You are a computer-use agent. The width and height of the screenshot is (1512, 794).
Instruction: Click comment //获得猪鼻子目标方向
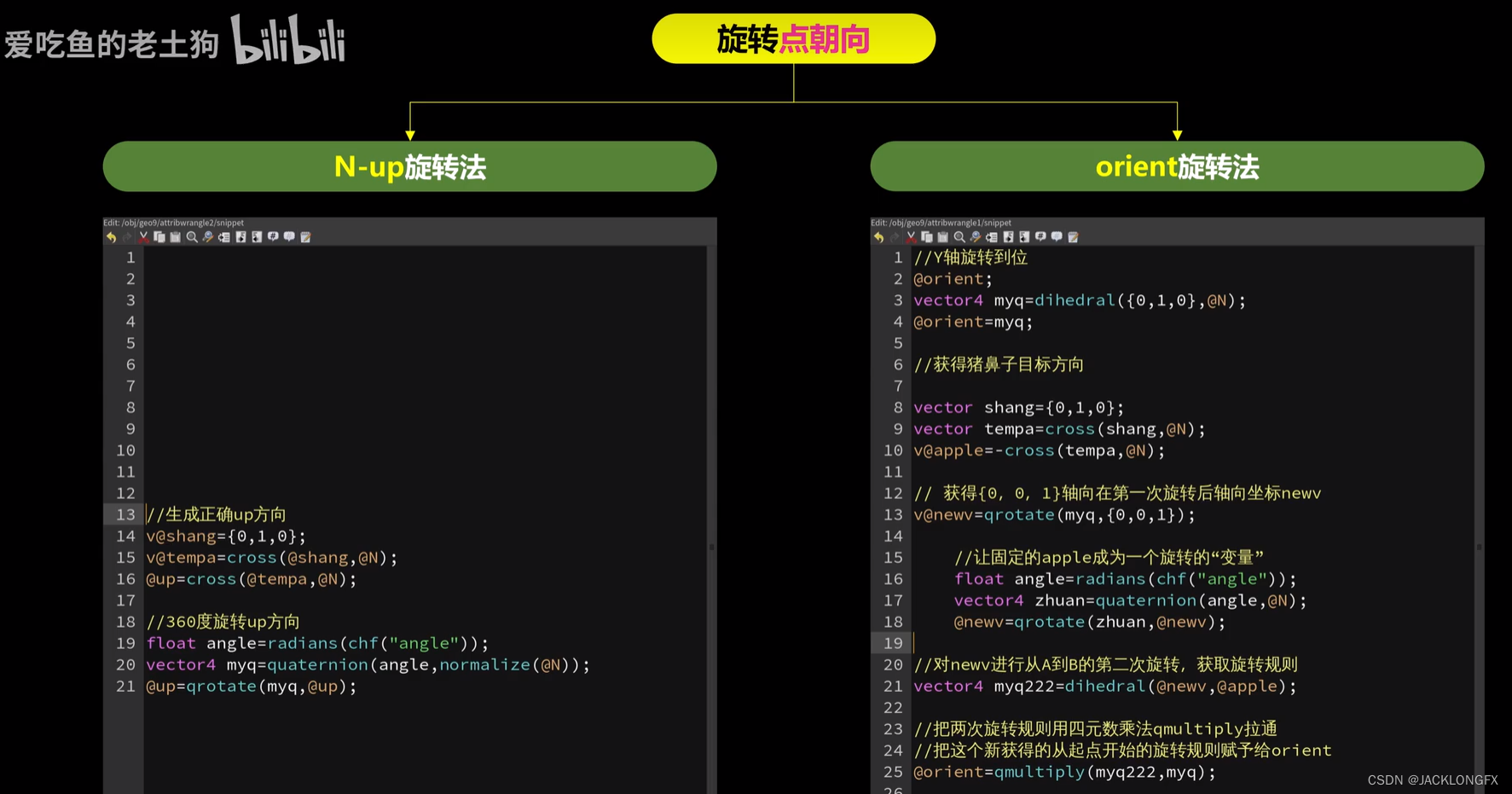(x=999, y=364)
